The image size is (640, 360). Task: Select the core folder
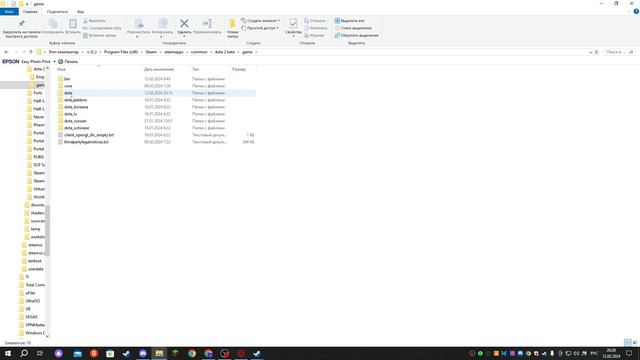pos(68,86)
